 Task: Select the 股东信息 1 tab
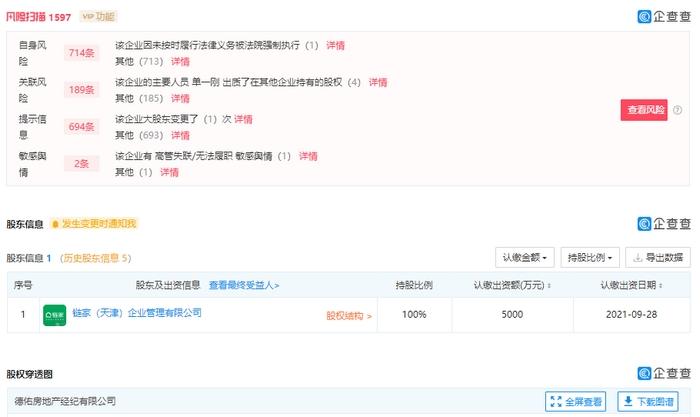(29, 258)
